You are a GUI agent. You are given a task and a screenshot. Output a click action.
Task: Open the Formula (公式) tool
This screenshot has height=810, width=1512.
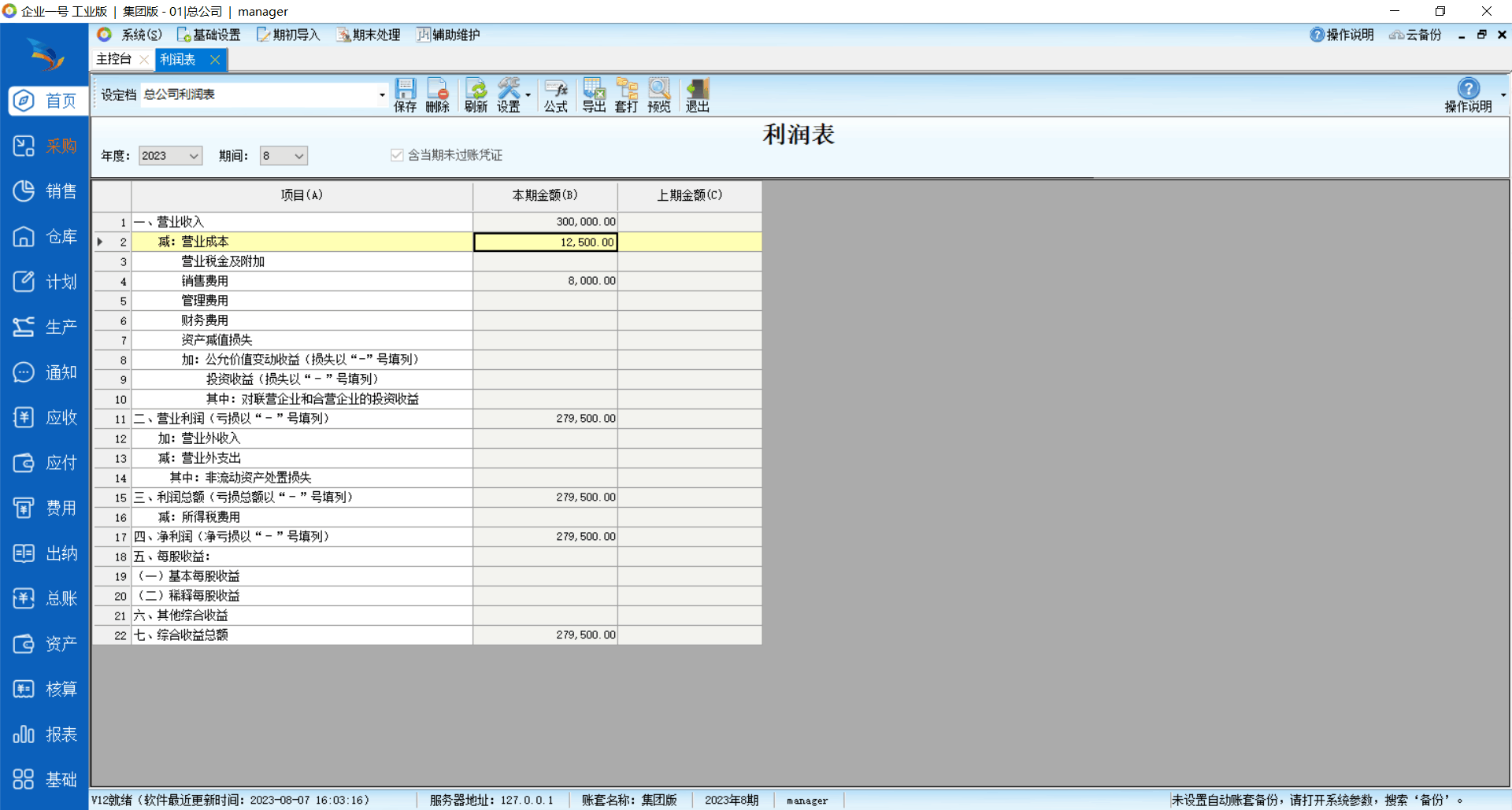coord(555,95)
